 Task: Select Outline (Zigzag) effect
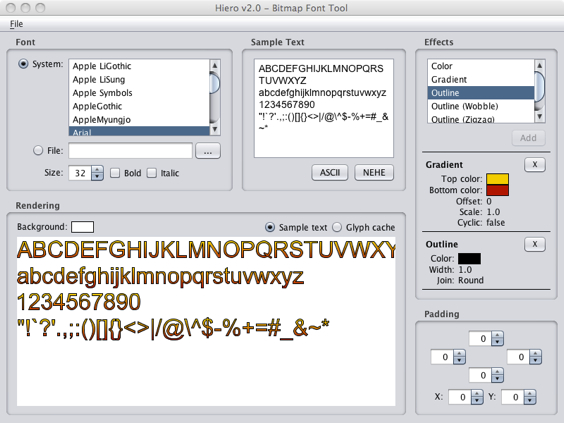(481, 118)
